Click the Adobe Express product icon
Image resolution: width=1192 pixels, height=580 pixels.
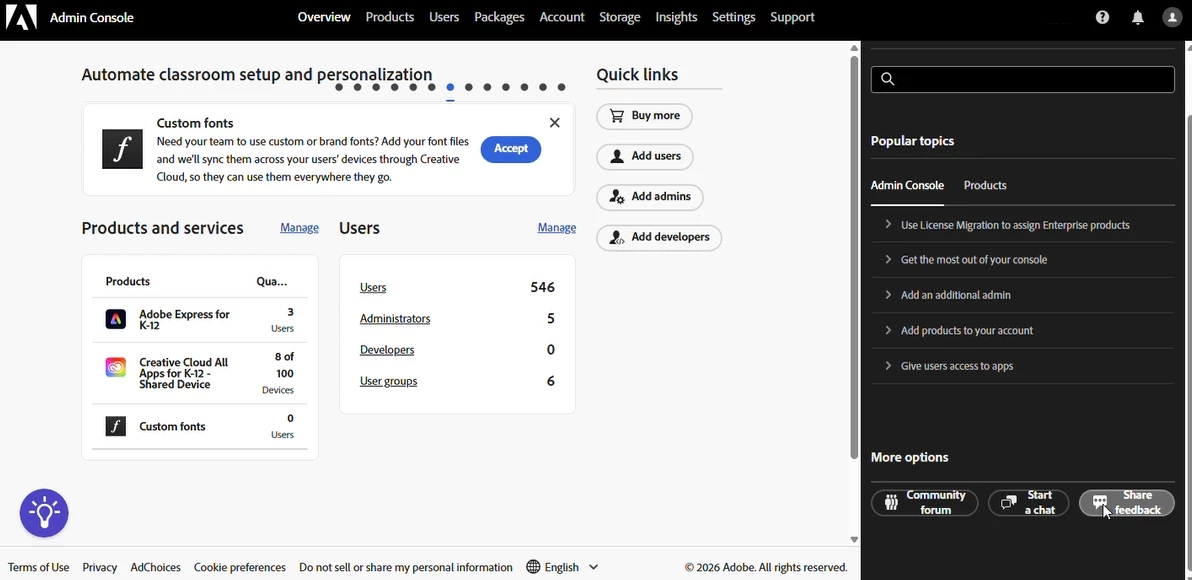(x=116, y=319)
